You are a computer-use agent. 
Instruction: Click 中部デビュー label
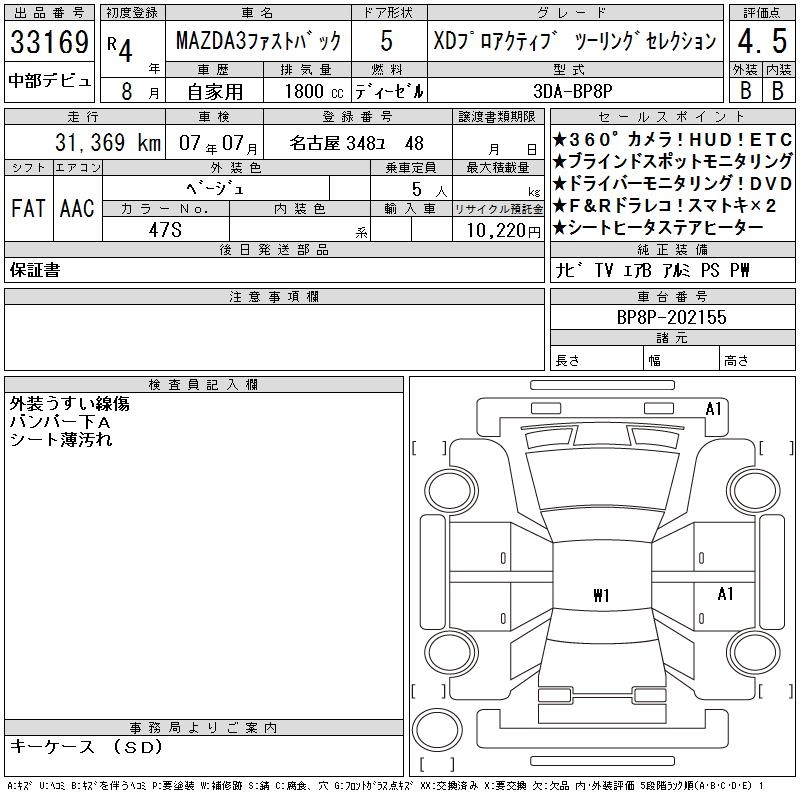click(49, 81)
